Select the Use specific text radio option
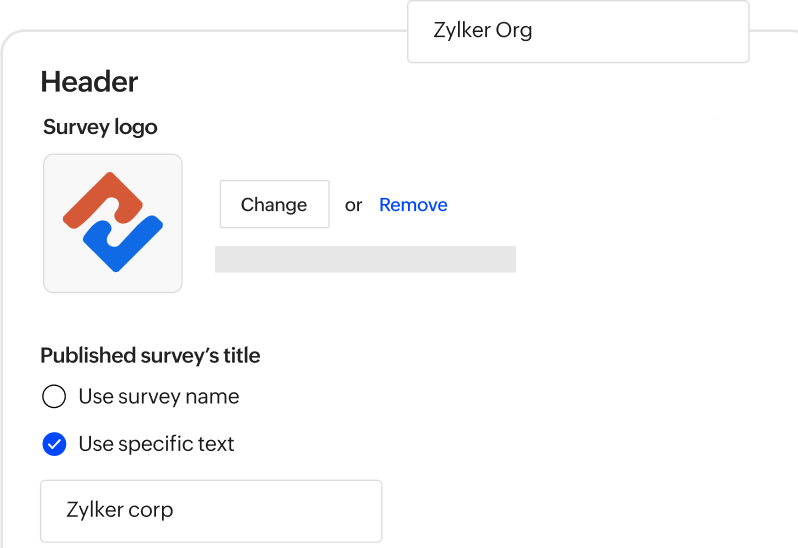 (x=54, y=444)
